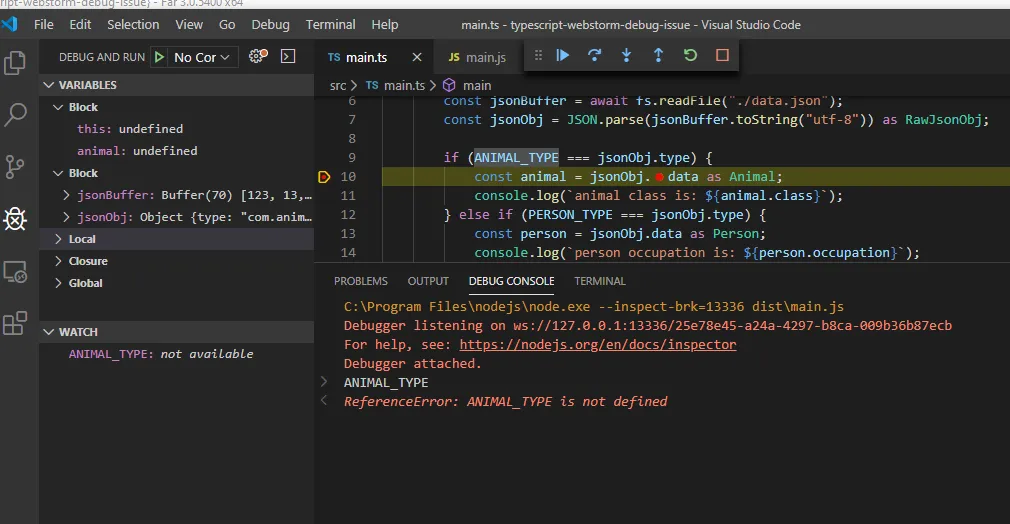Click the Restart debug session icon
The width and height of the screenshot is (1010, 524).
pyautogui.click(x=690, y=56)
